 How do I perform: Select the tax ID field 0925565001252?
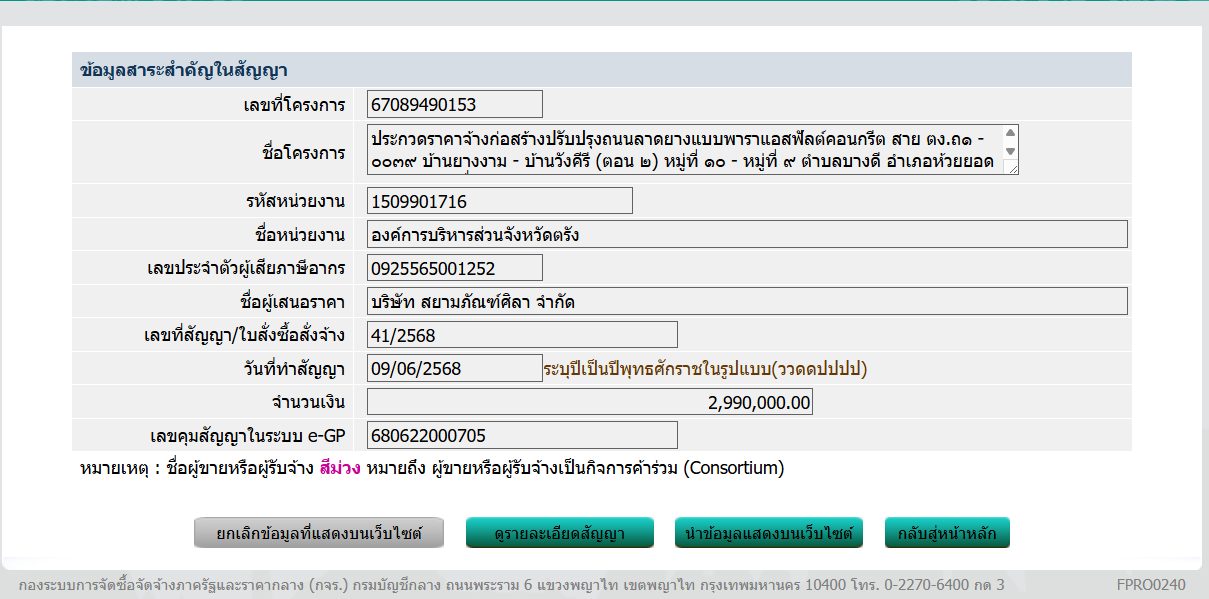click(x=455, y=268)
